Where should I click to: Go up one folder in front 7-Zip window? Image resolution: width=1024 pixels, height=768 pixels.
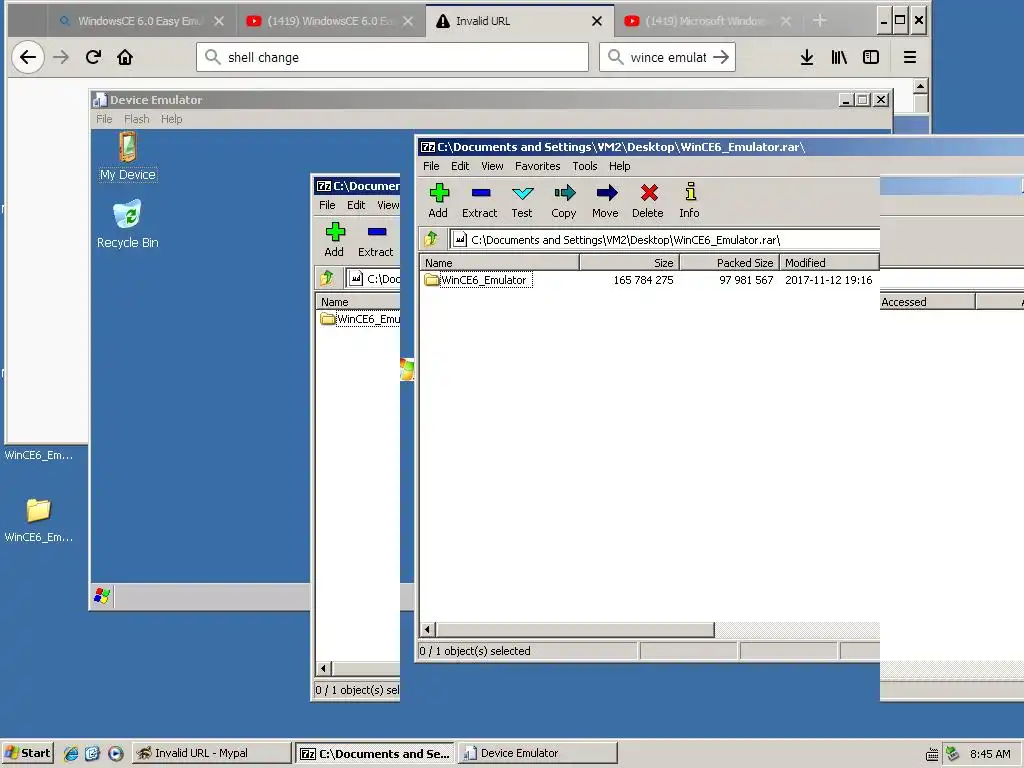[432, 240]
